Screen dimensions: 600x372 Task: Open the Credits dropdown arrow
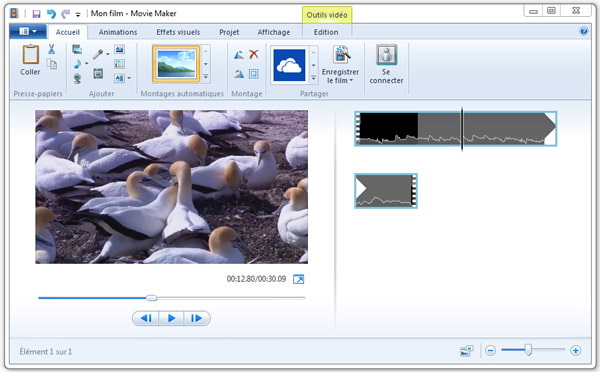click(x=129, y=78)
